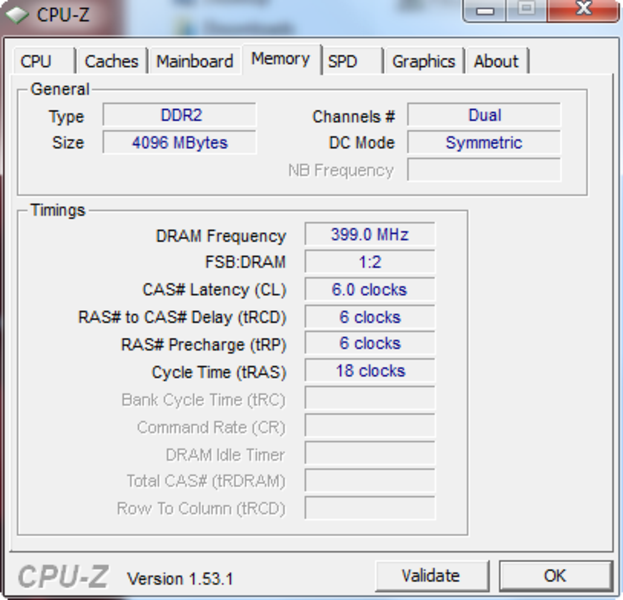Select the Mainboard tab

tap(195, 61)
